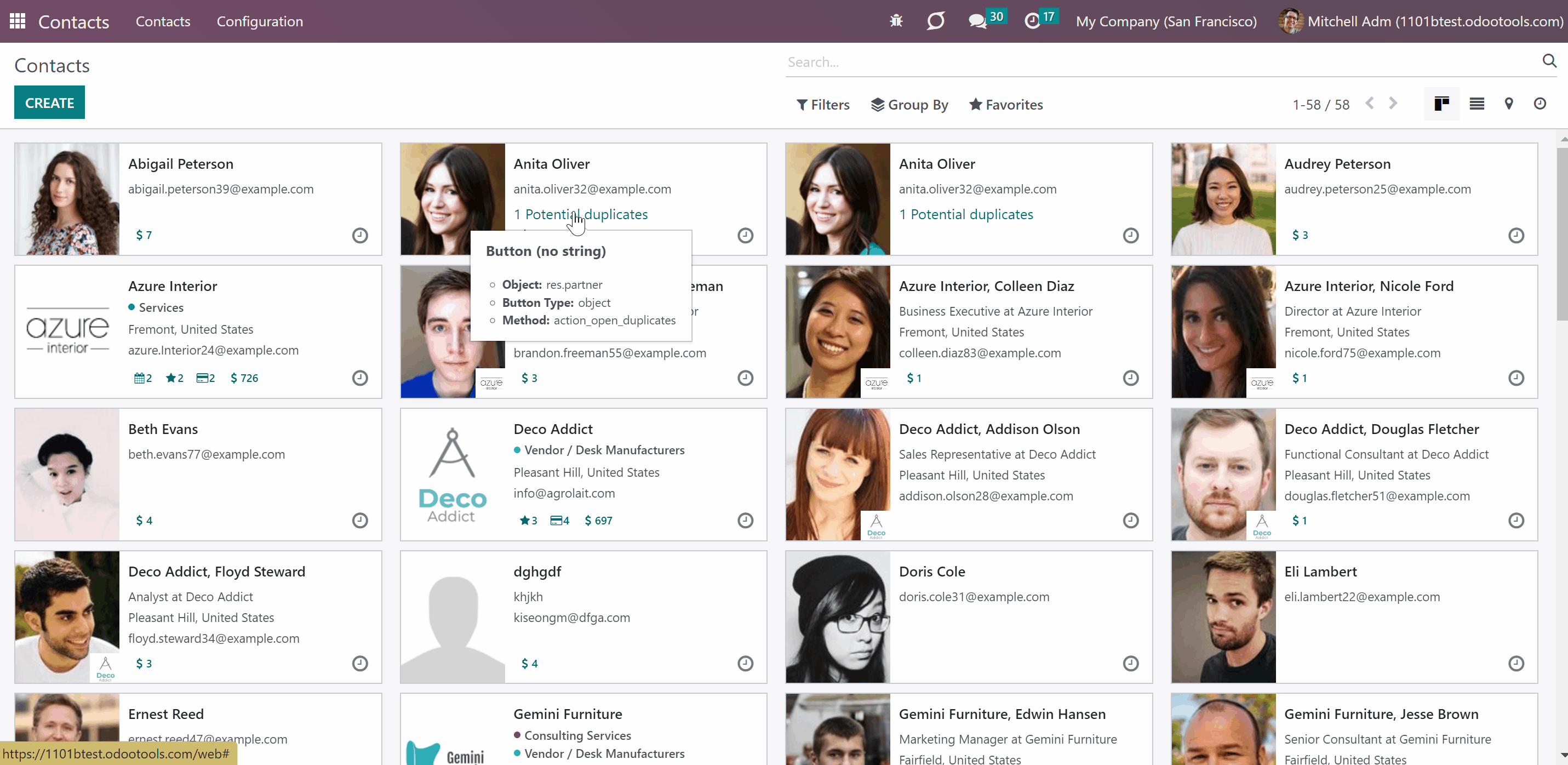Open the Beth Evans contact name
The height and width of the screenshot is (765, 1568).
click(x=163, y=429)
